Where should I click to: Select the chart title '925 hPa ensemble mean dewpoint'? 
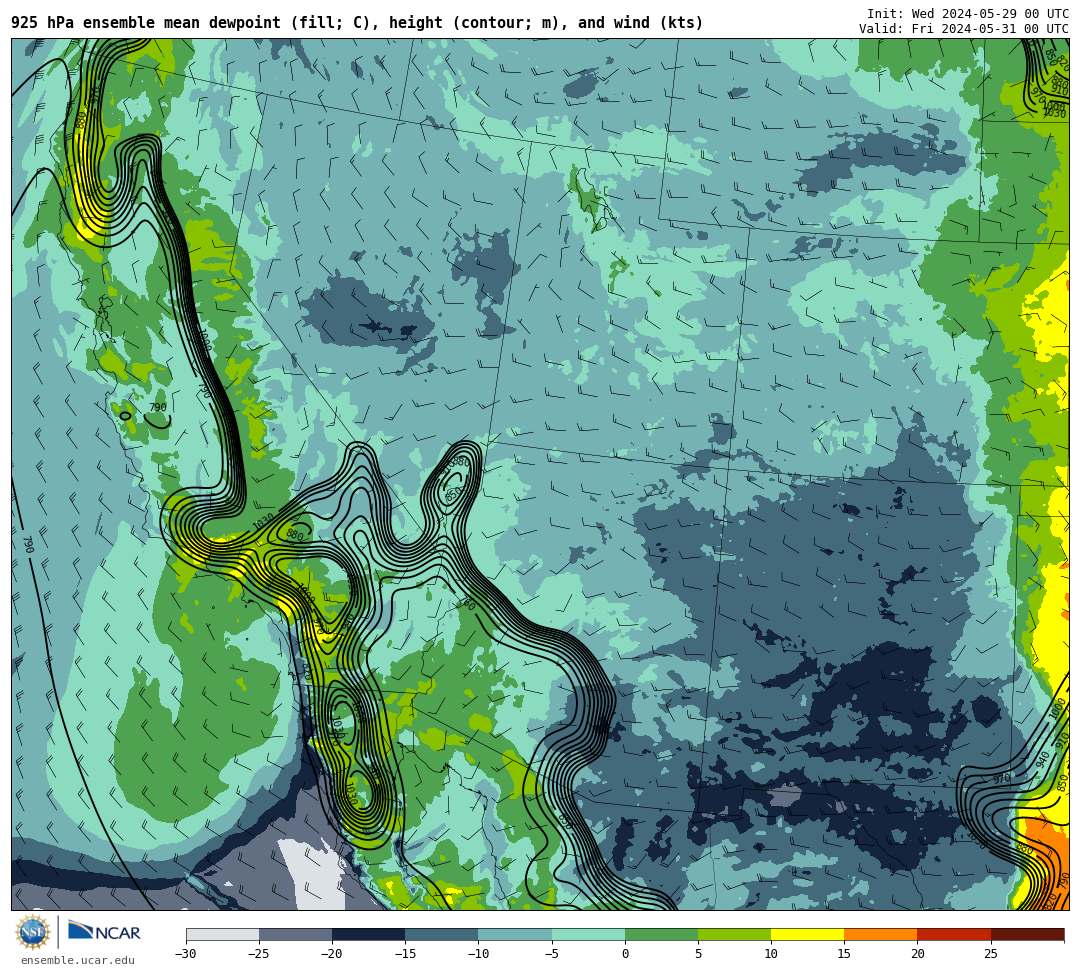pyautogui.click(x=146, y=23)
